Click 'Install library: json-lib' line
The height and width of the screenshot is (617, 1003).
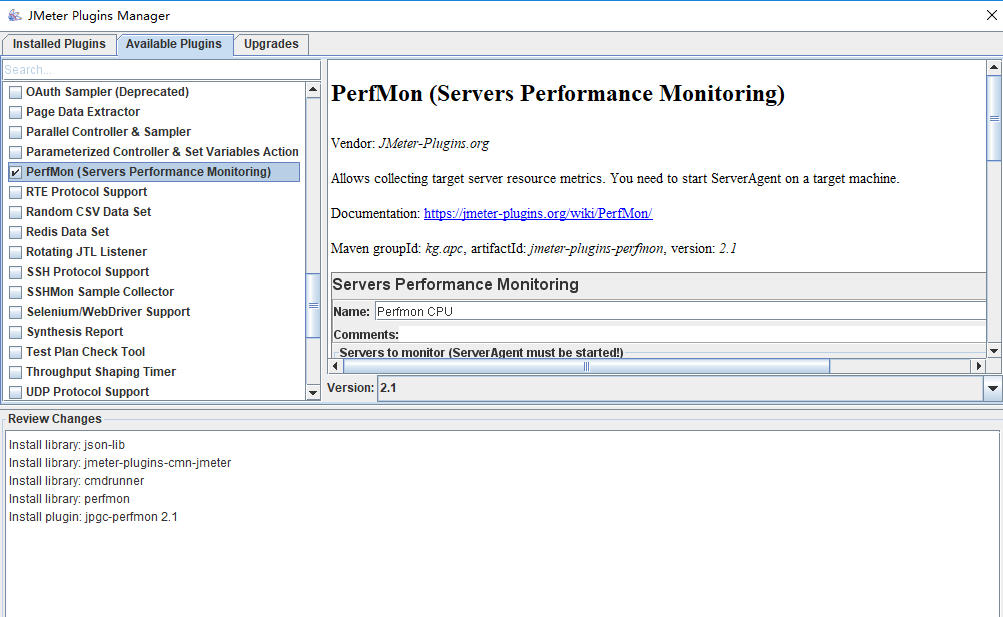point(67,445)
